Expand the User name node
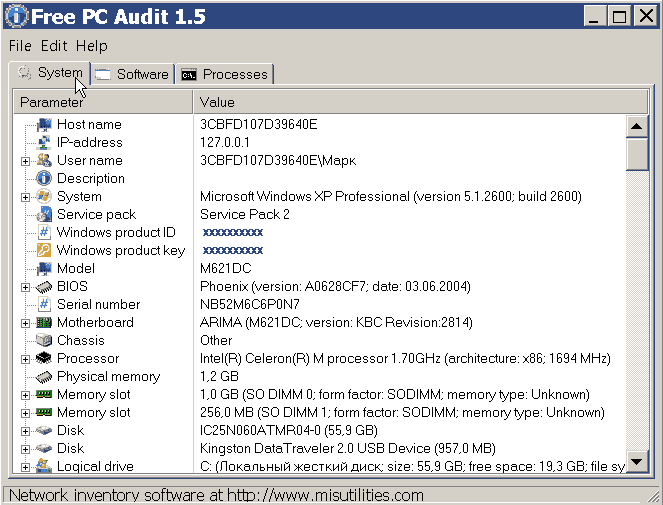 pyautogui.click(x=25, y=161)
